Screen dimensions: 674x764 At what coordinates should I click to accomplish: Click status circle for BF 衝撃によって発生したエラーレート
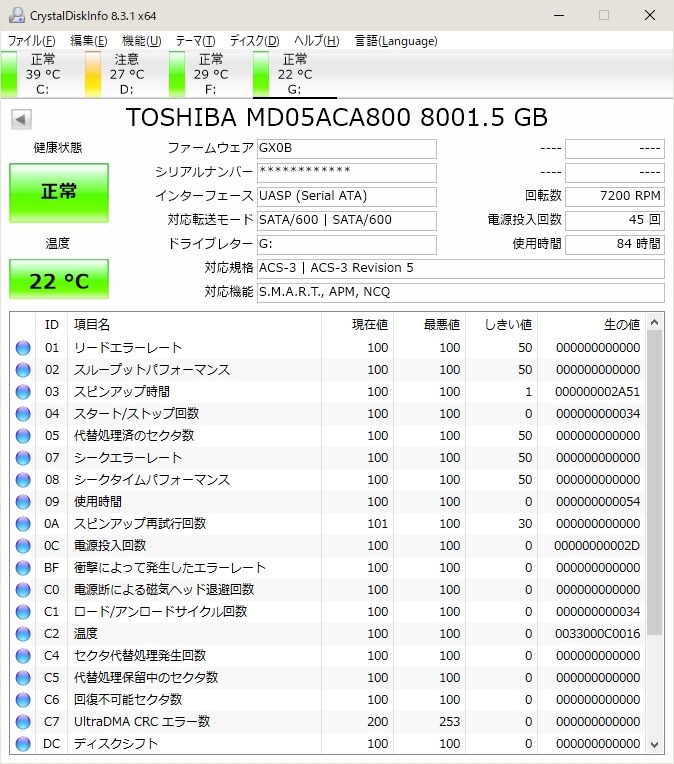click(x=23, y=568)
